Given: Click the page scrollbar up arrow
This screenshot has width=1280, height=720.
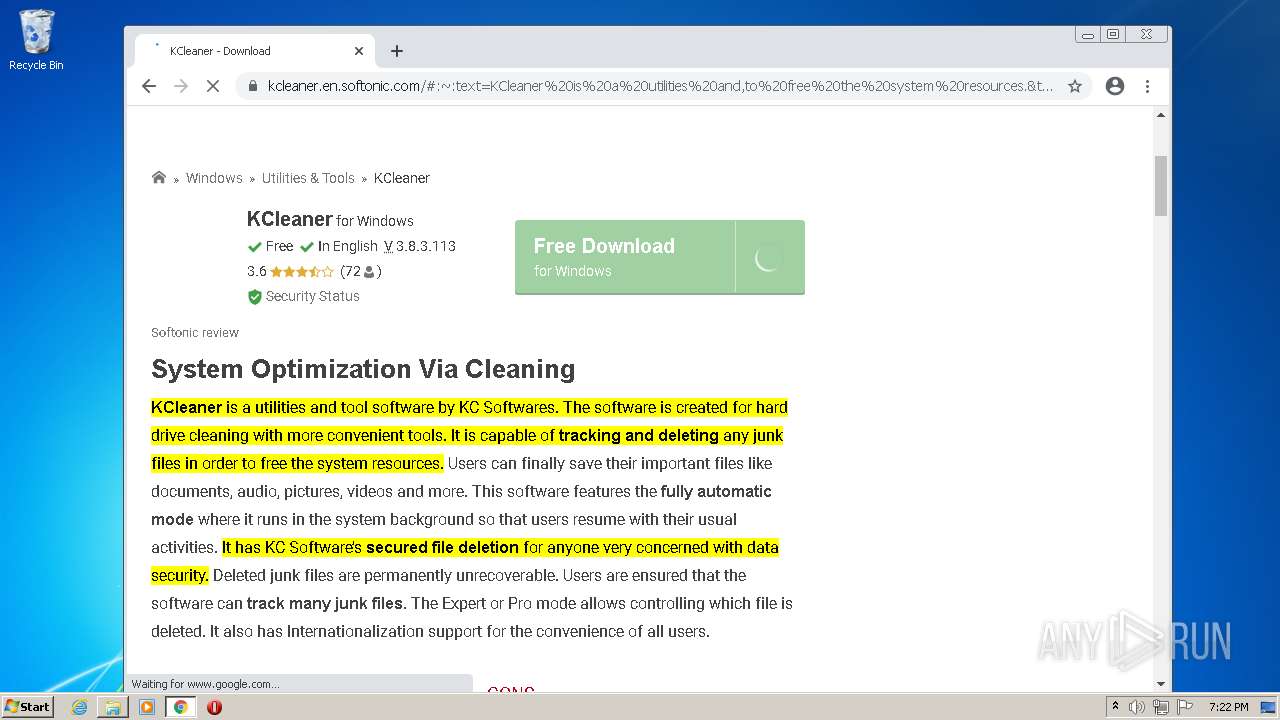Looking at the screenshot, I should (1161, 116).
